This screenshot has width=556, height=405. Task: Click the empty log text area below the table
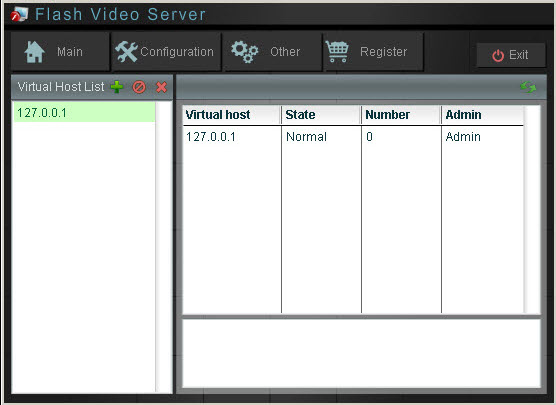pyautogui.click(x=361, y=353)
